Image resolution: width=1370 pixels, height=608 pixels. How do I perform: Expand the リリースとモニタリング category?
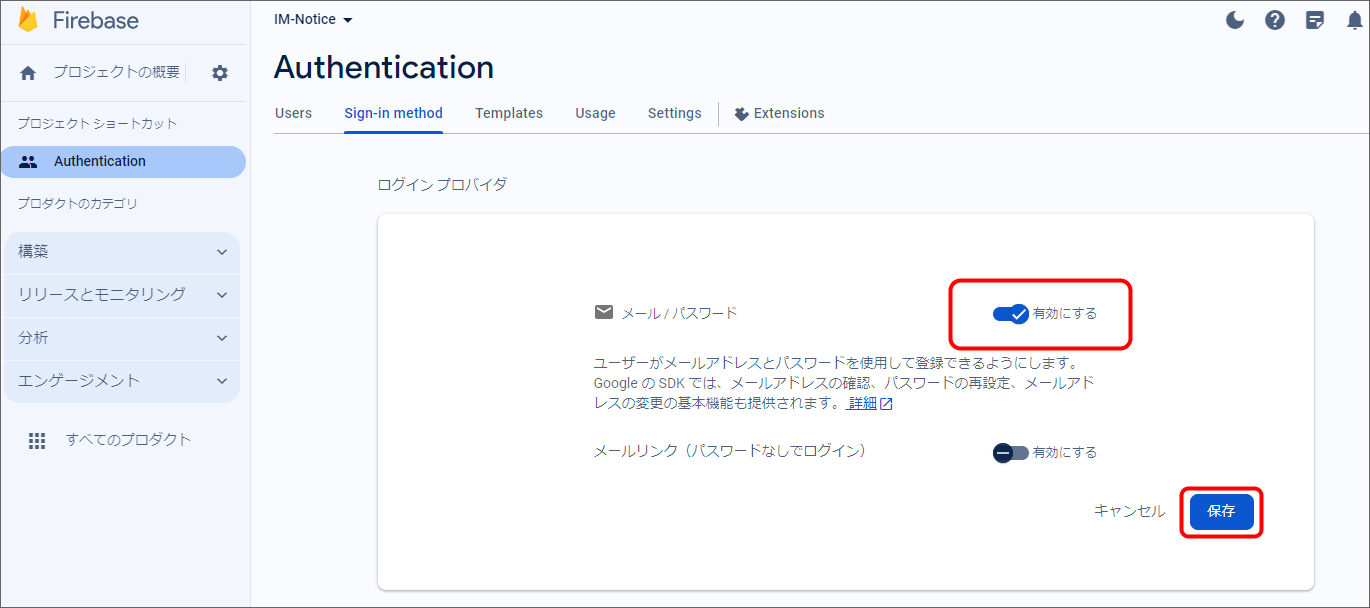point(122,295)
